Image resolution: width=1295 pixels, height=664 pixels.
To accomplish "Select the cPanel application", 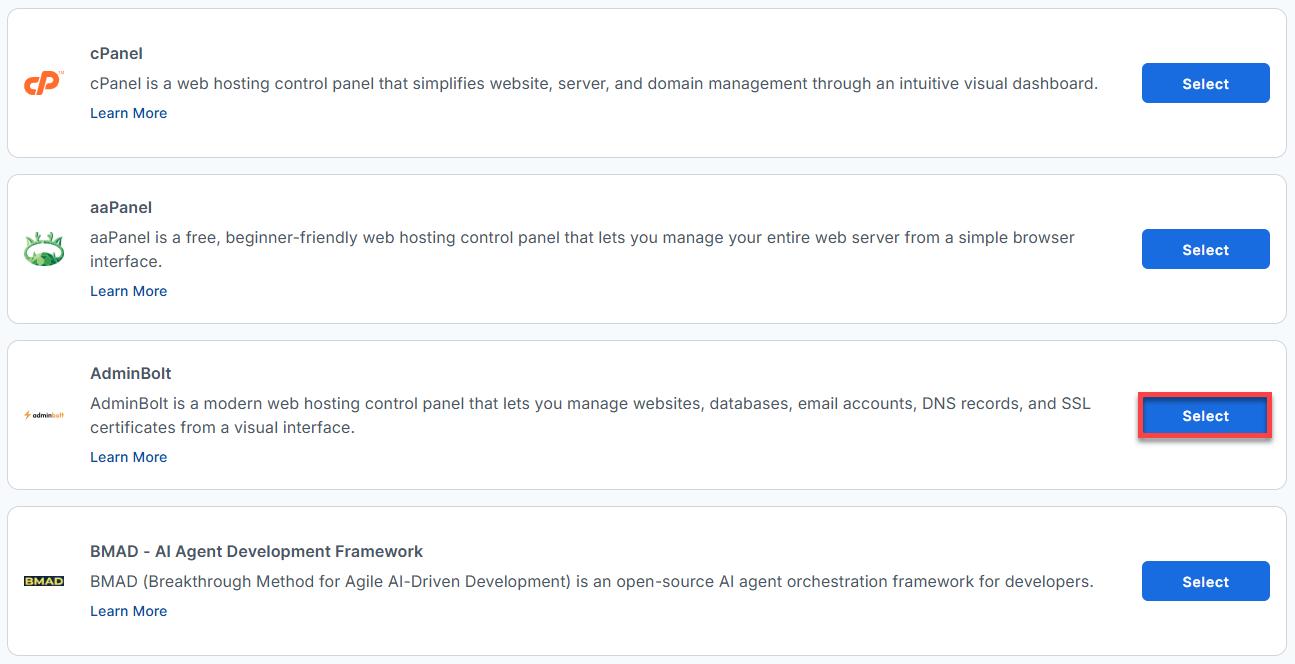I will click(1205, 83).
